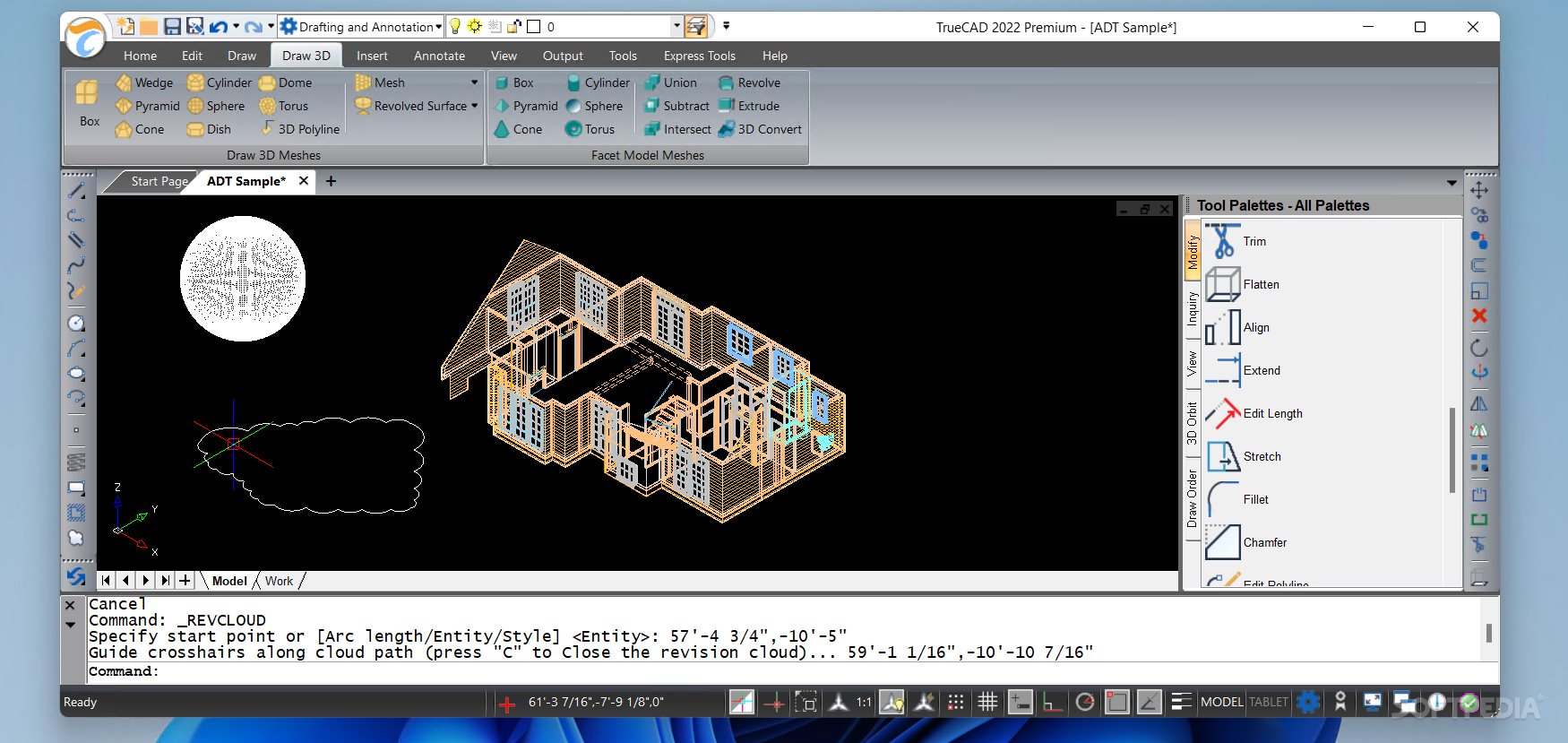The image size is (1568, 743).
Task: Toggle snap dots in status bar
Action: [956, 702]
